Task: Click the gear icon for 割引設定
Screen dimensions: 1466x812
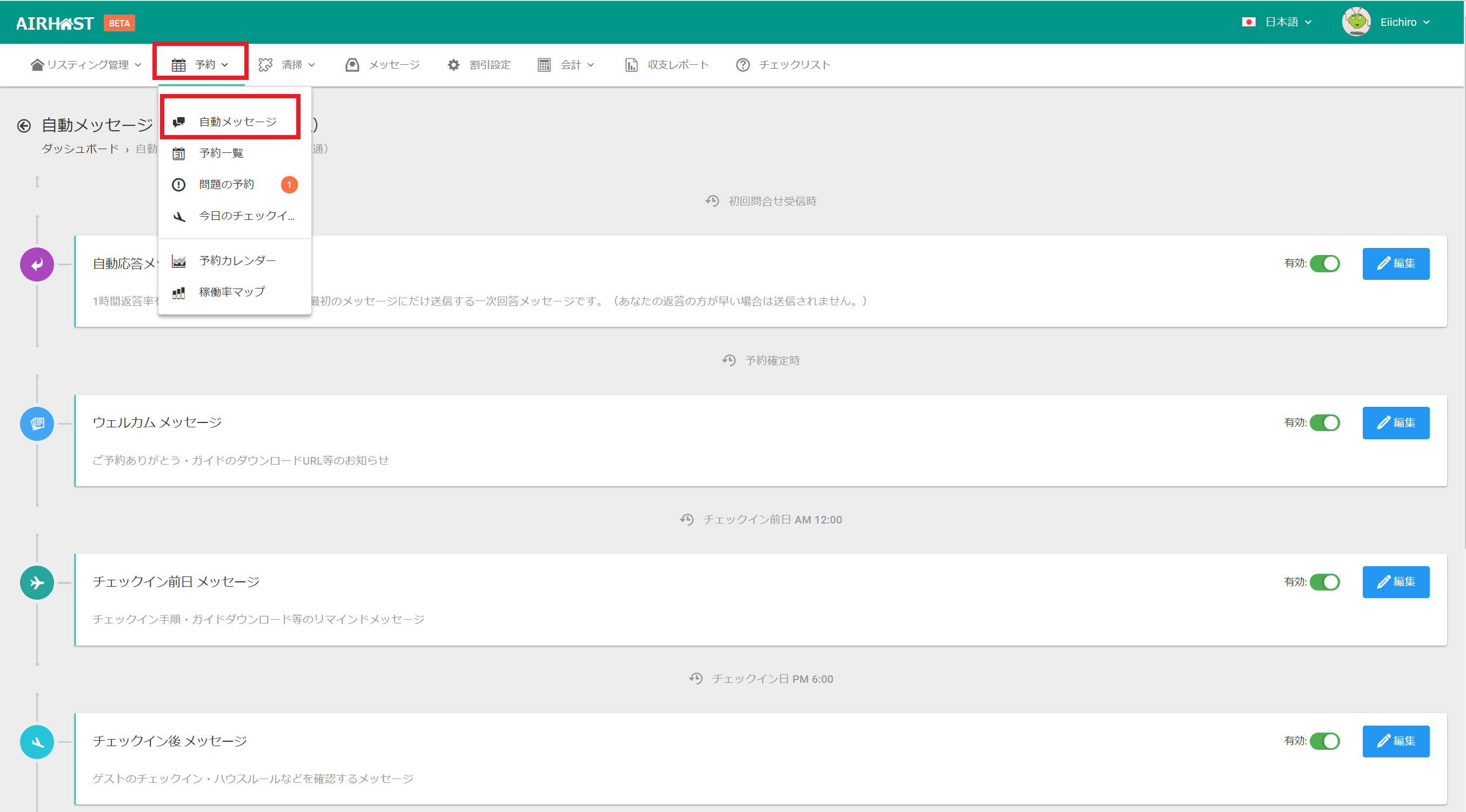Action: 453,65
